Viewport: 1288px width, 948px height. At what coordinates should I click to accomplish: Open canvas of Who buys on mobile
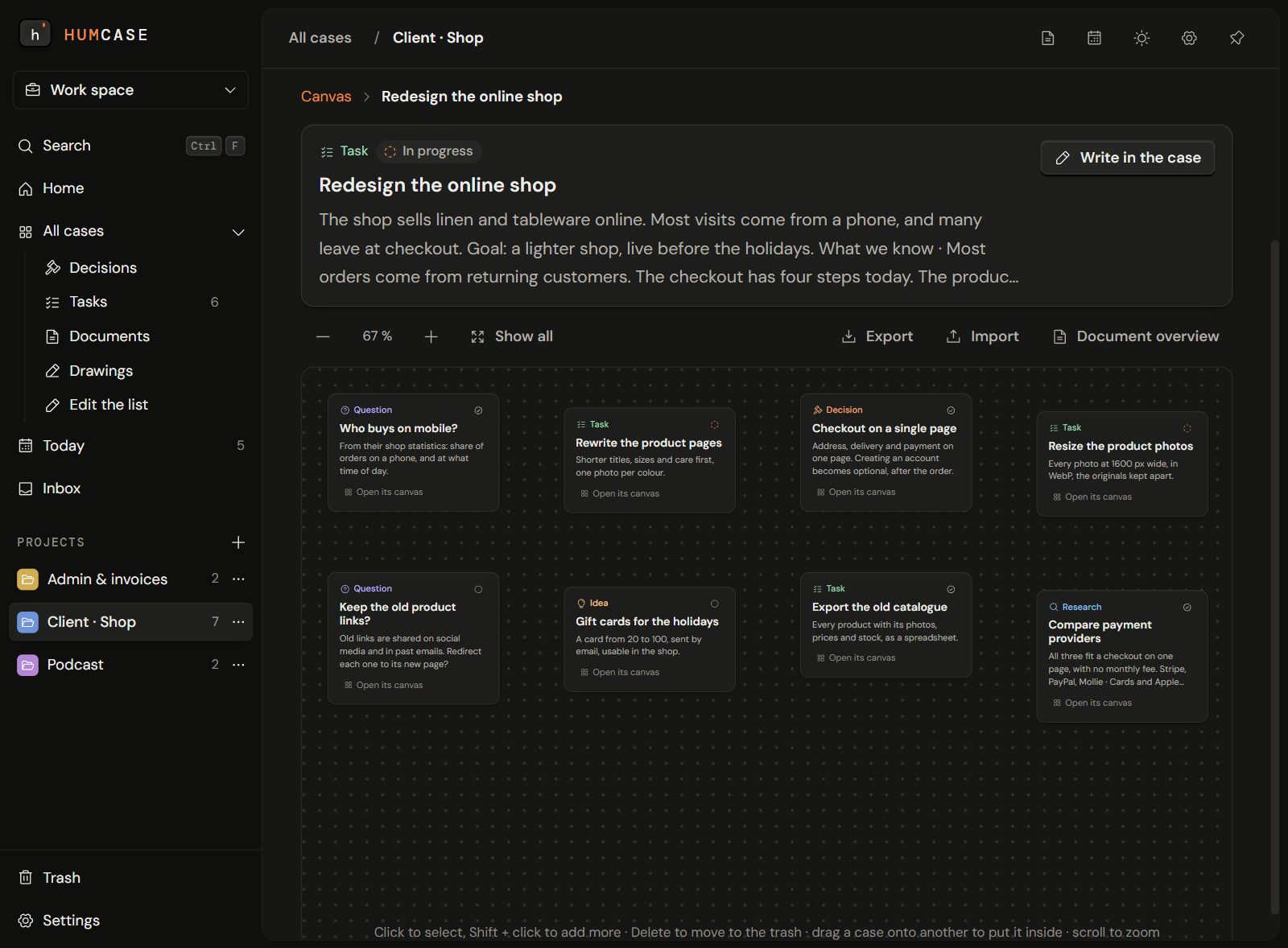pos(383,493)
